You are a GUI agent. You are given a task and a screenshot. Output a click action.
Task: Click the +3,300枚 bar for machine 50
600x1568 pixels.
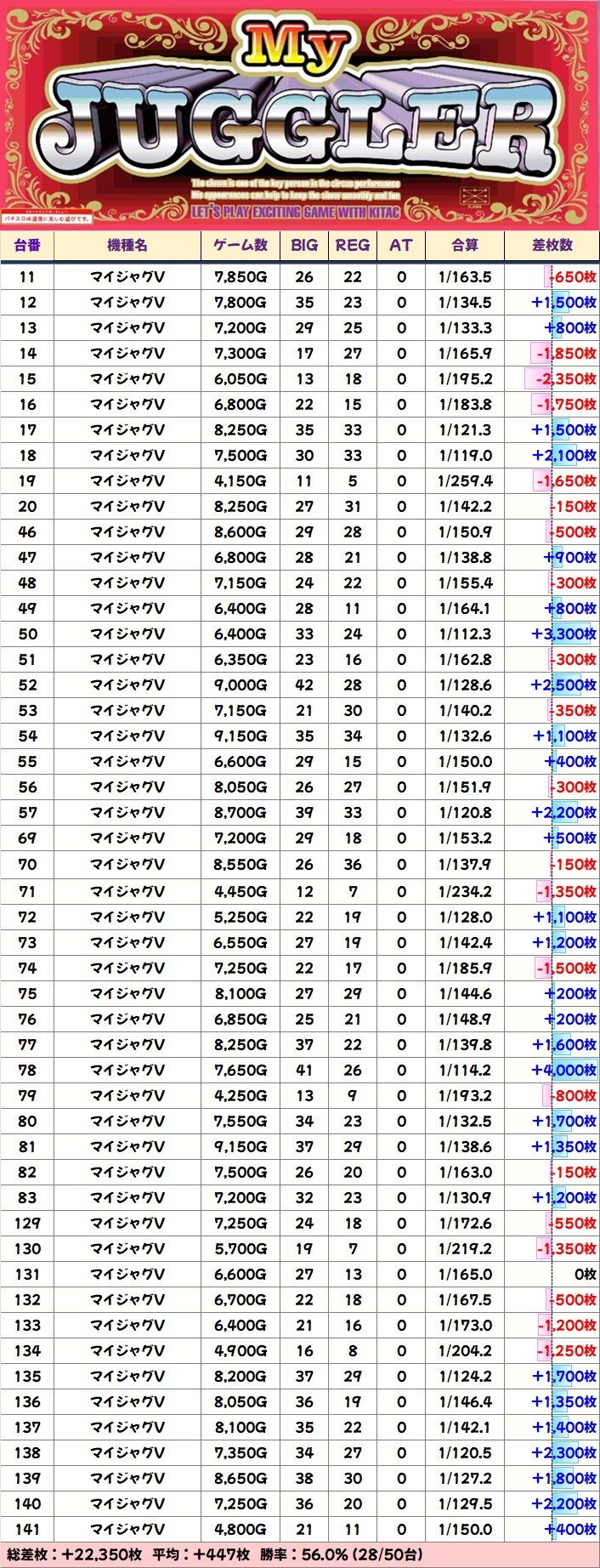563,634
